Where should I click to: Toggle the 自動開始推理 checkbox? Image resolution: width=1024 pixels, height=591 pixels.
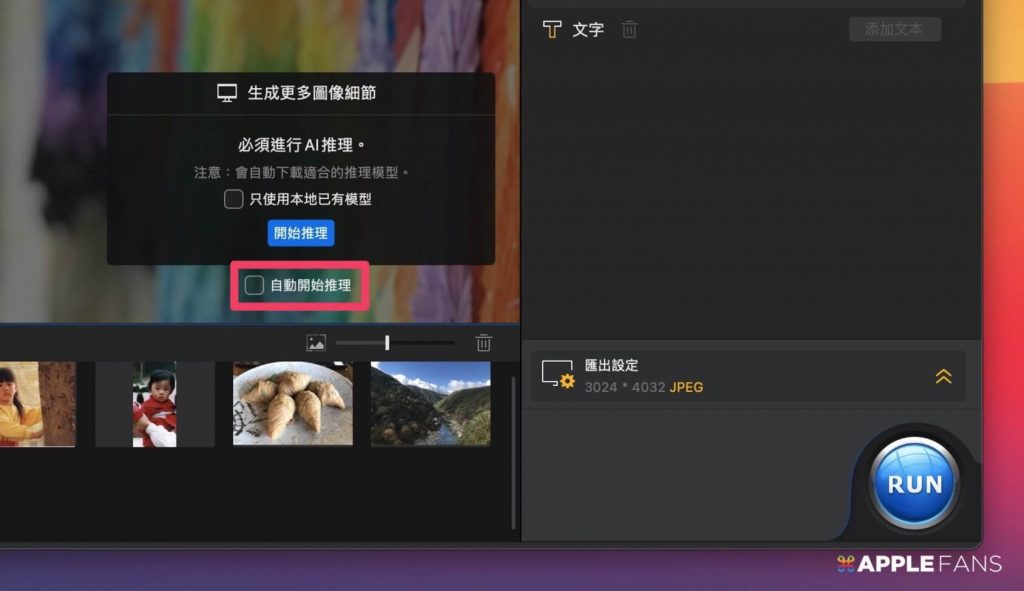[254, 285]
